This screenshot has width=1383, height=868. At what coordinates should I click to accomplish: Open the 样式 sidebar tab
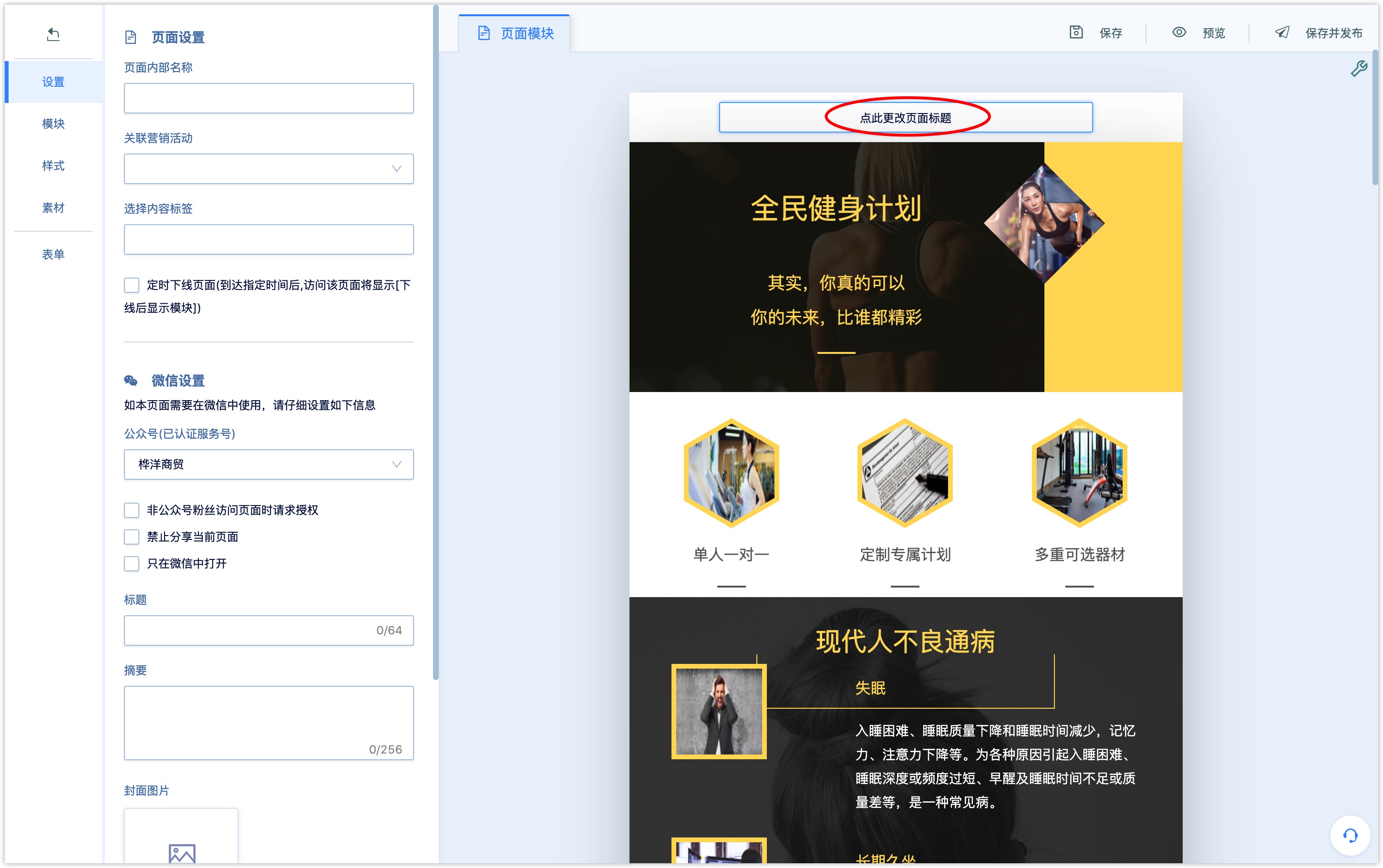(x=53, y=165)
